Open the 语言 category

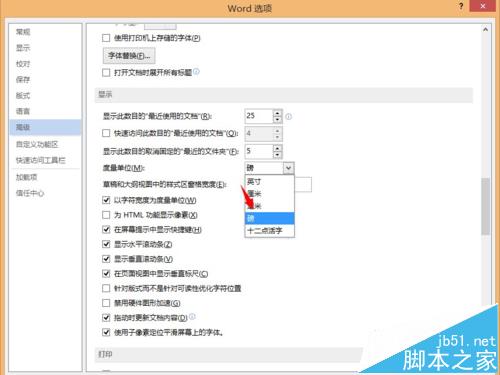coord(45,111)
